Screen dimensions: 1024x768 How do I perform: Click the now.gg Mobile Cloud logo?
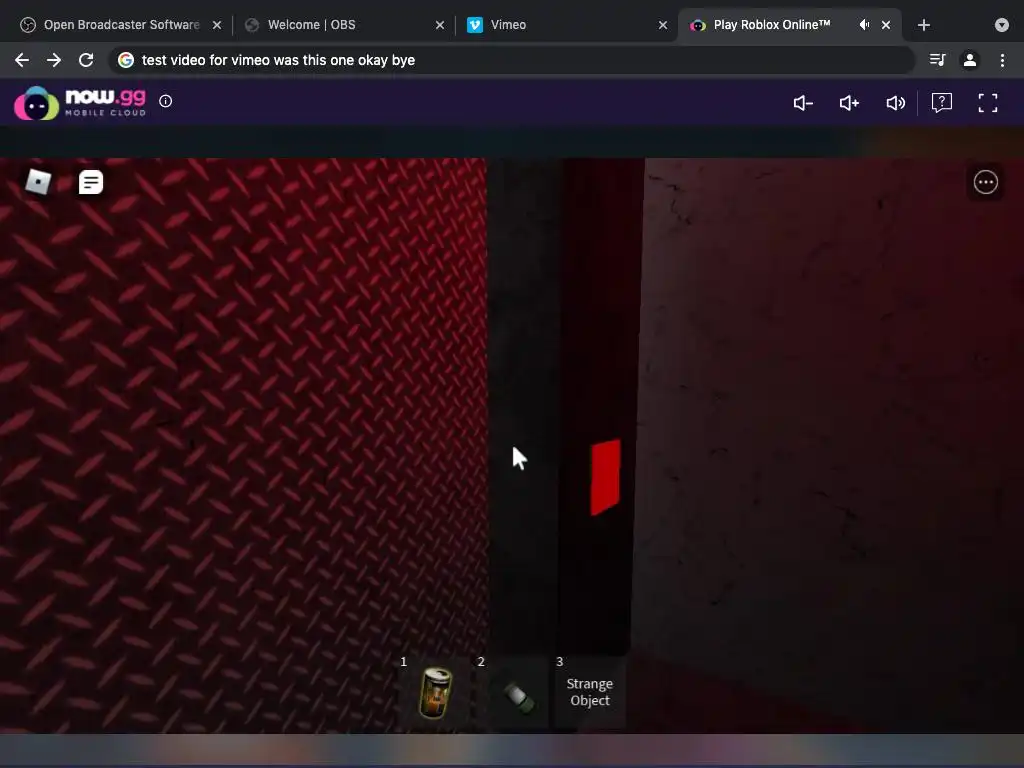[x=80, y=103]
